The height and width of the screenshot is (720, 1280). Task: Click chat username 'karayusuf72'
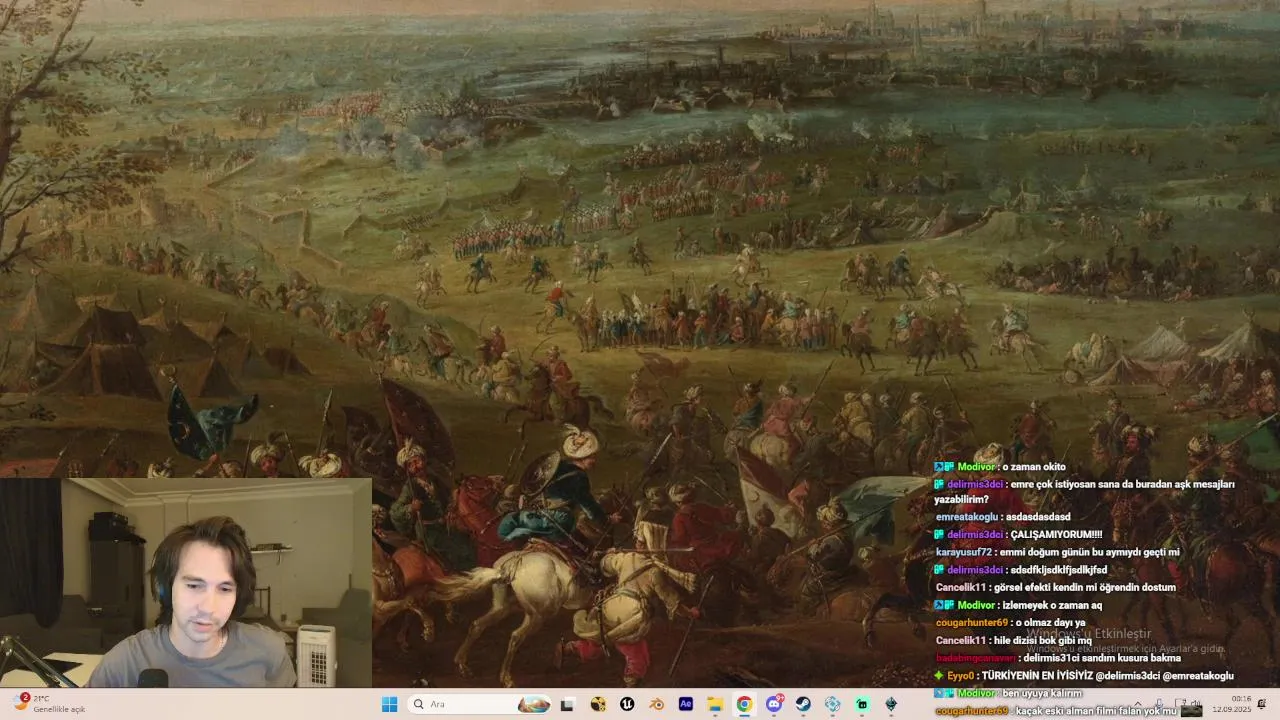coord(964,552)
